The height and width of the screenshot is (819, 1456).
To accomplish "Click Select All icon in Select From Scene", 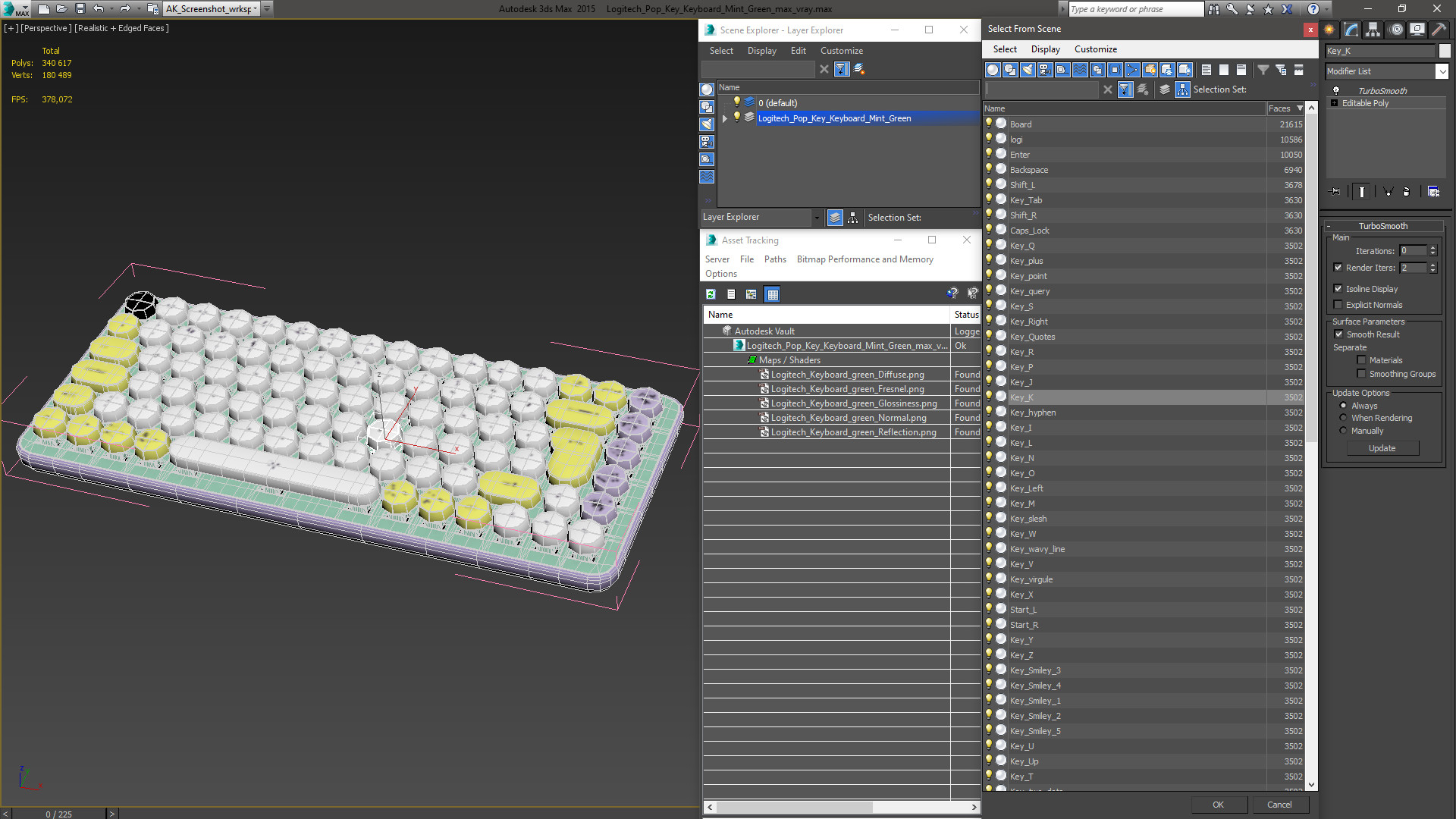I will coord(1207,70).
